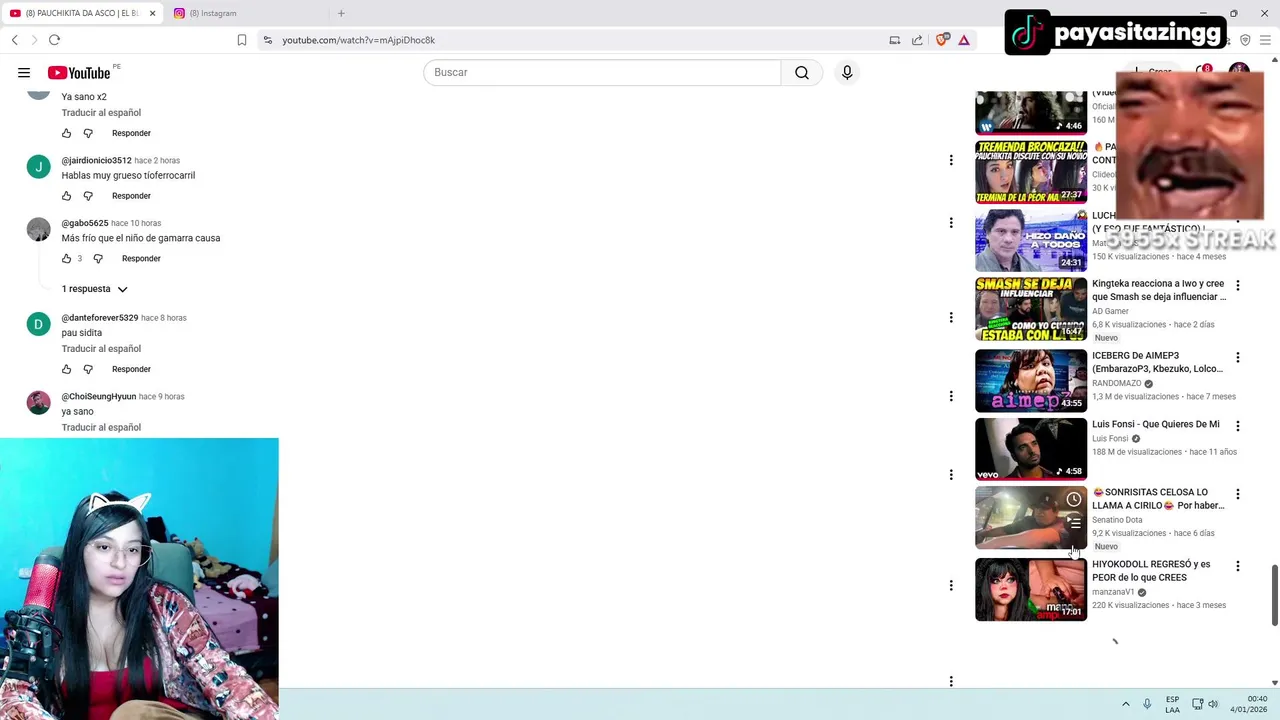Reload the page

pos(54,40)
